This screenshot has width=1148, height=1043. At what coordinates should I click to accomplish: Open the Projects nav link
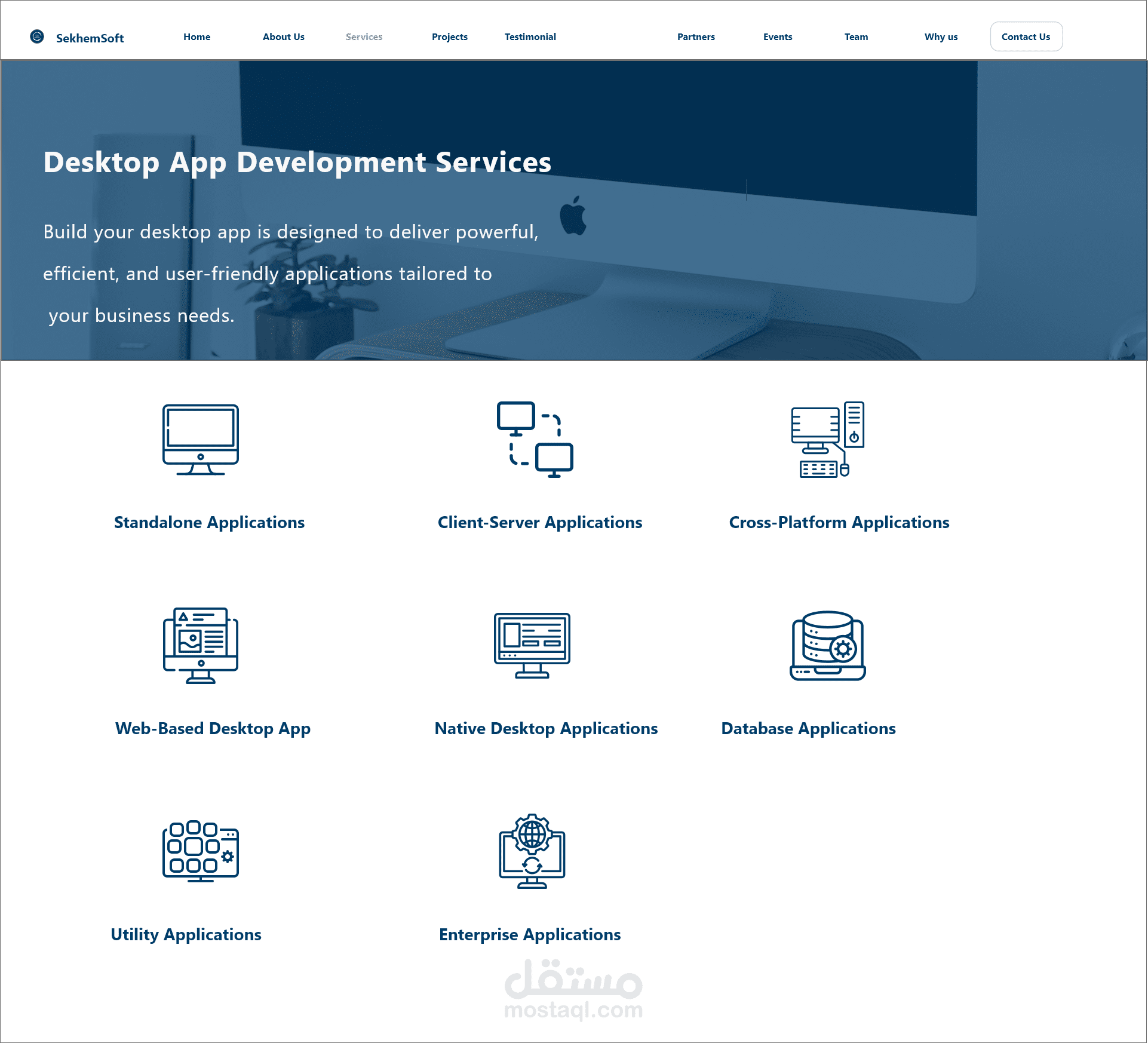tap(450, 37)
